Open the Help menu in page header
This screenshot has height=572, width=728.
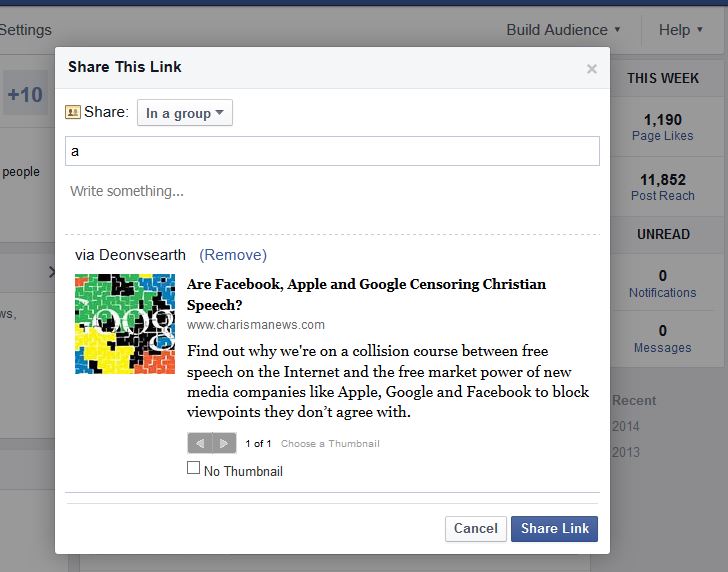pos(680,30)
